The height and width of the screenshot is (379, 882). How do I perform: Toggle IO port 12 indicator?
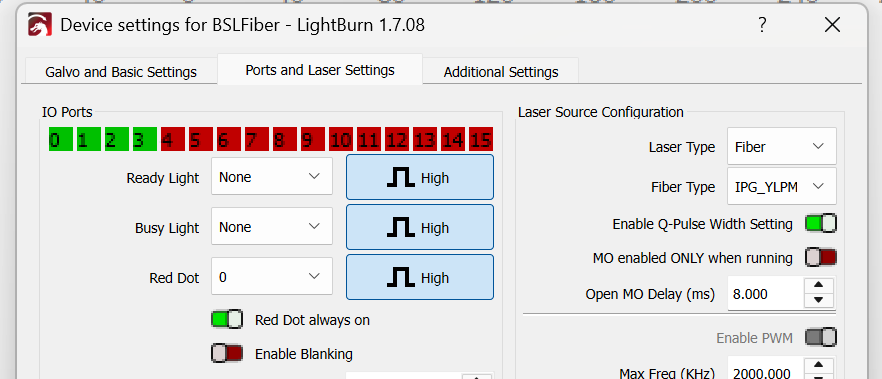pyautogui.click(x=397, y=139)
